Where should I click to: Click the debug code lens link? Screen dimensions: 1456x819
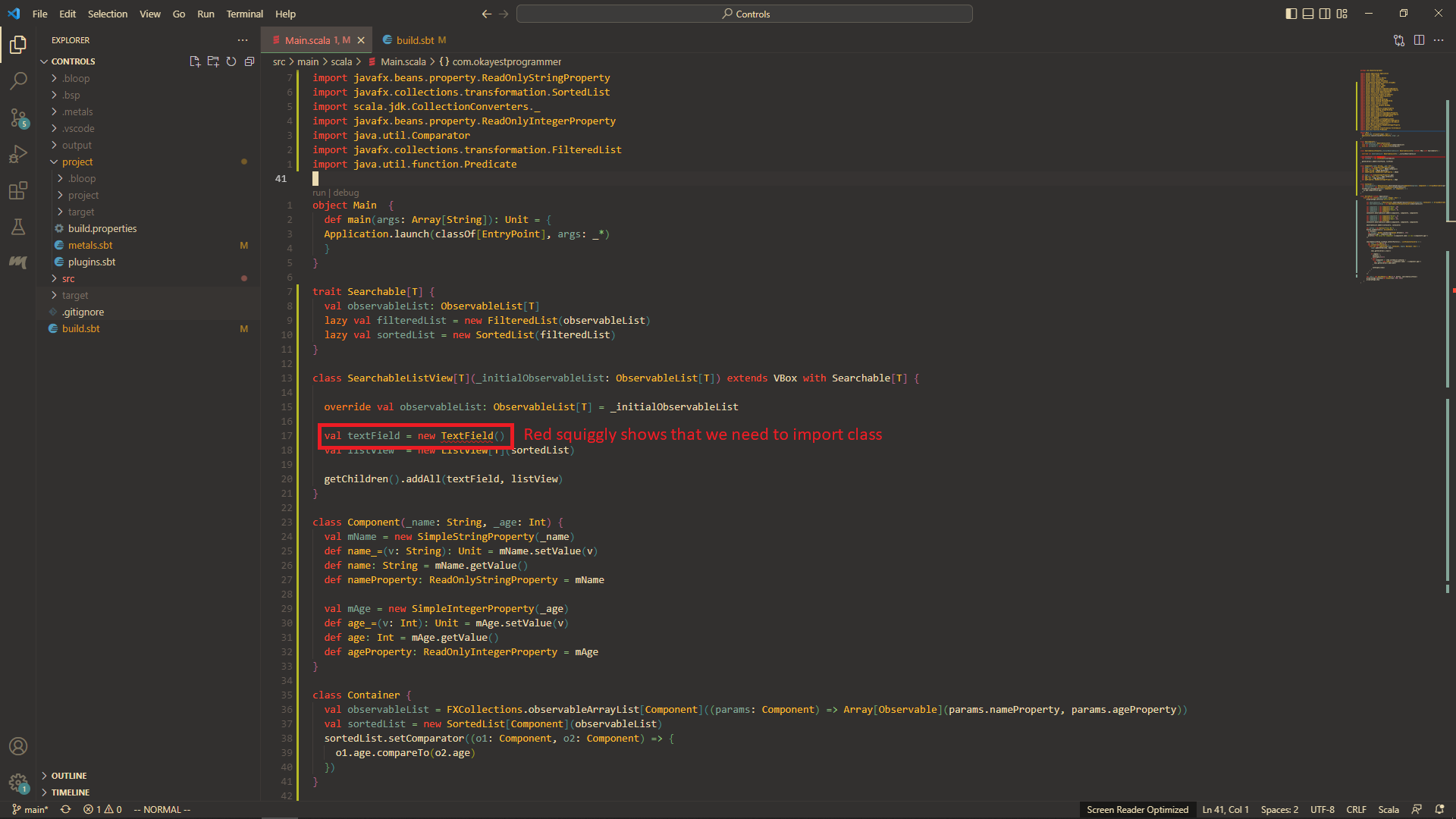(346, 193)
